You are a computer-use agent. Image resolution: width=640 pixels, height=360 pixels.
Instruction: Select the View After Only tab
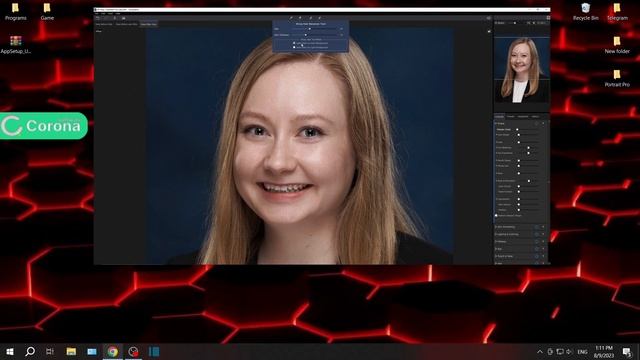pyautogui.click(x=149, y=24)
